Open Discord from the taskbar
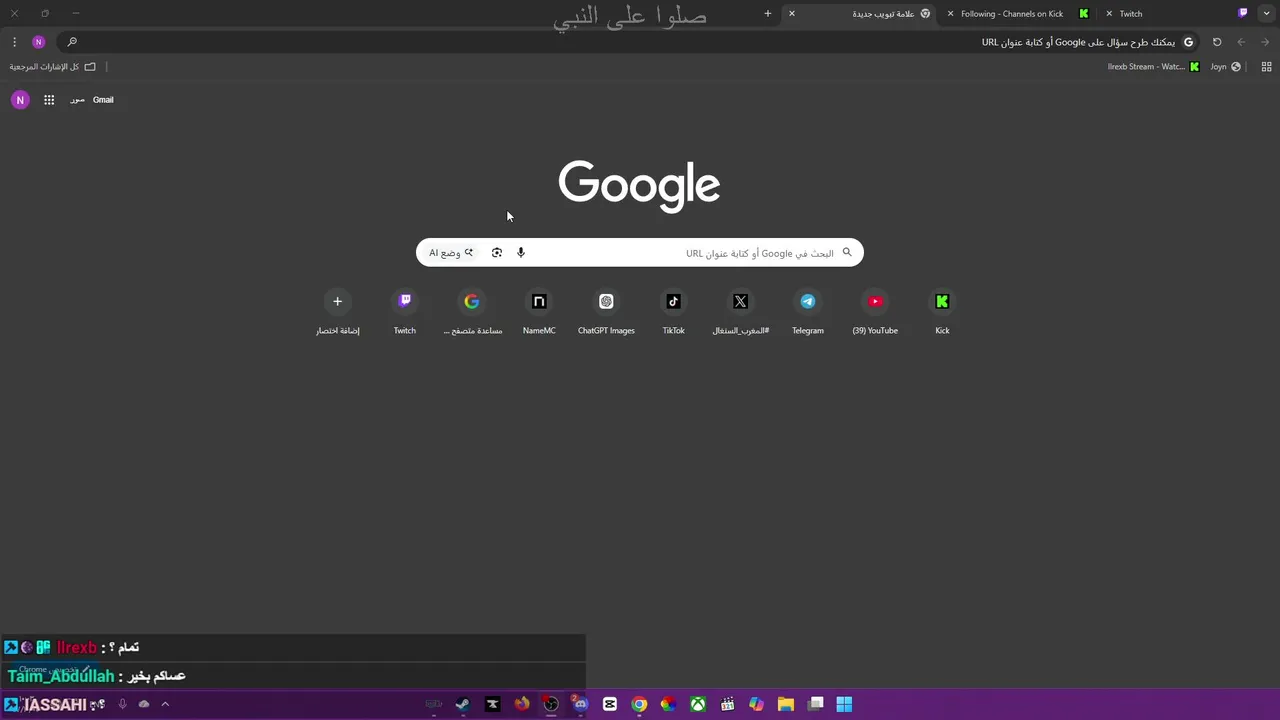Screen dimensions: 1280x720 pyautogui.click(x=580, y=704)
